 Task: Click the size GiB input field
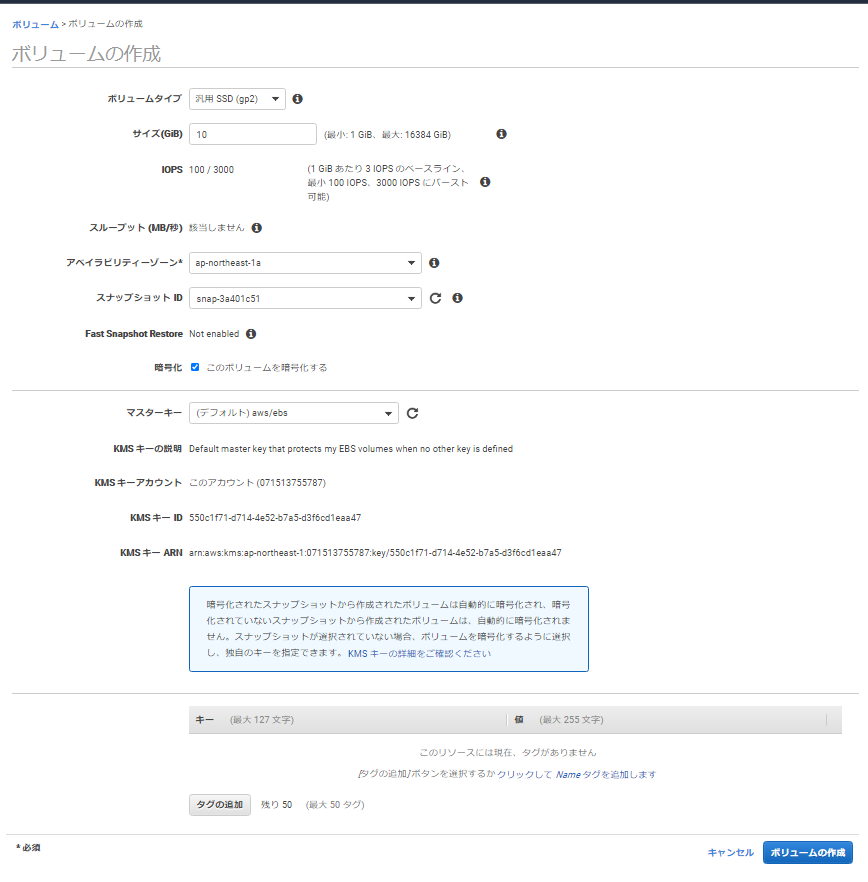253,134
